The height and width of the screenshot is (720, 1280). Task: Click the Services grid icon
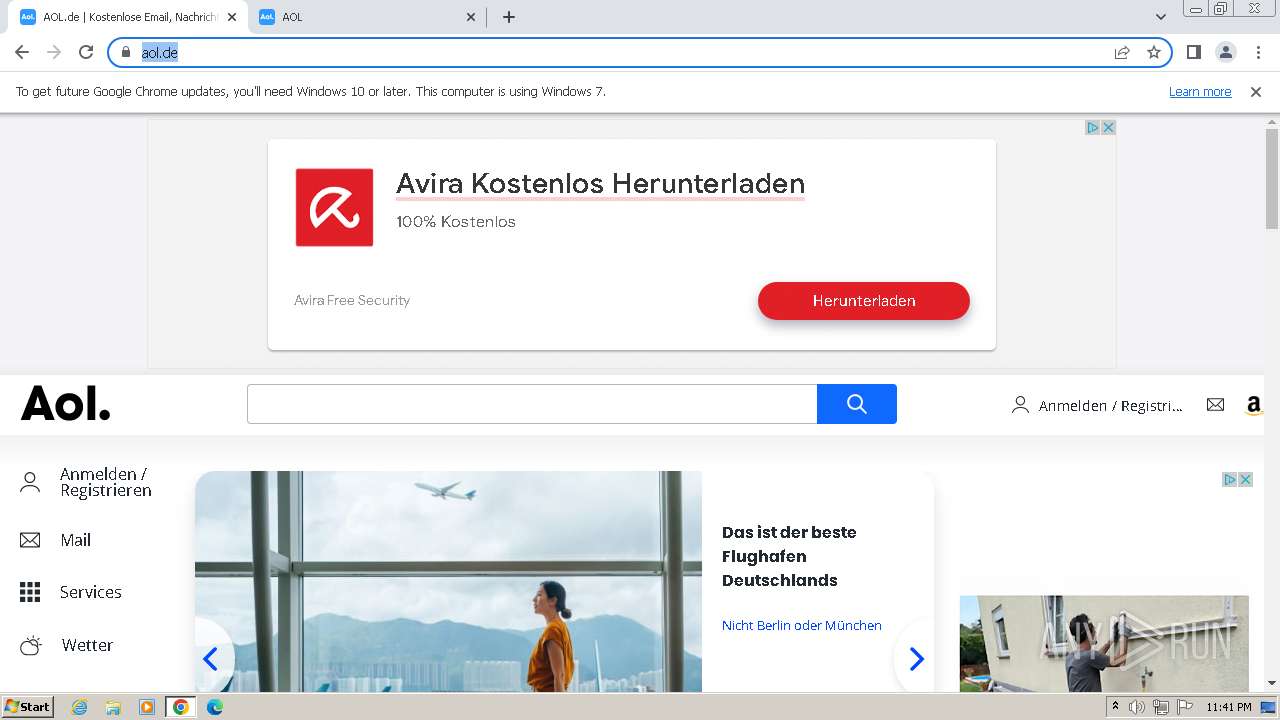point(30,592)
